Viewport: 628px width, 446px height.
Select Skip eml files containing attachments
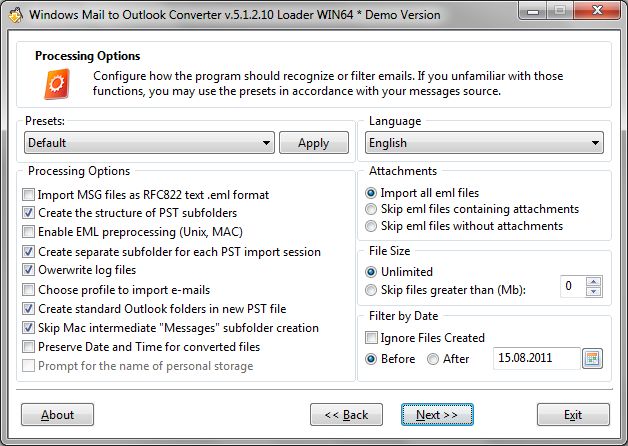point(372,209)
